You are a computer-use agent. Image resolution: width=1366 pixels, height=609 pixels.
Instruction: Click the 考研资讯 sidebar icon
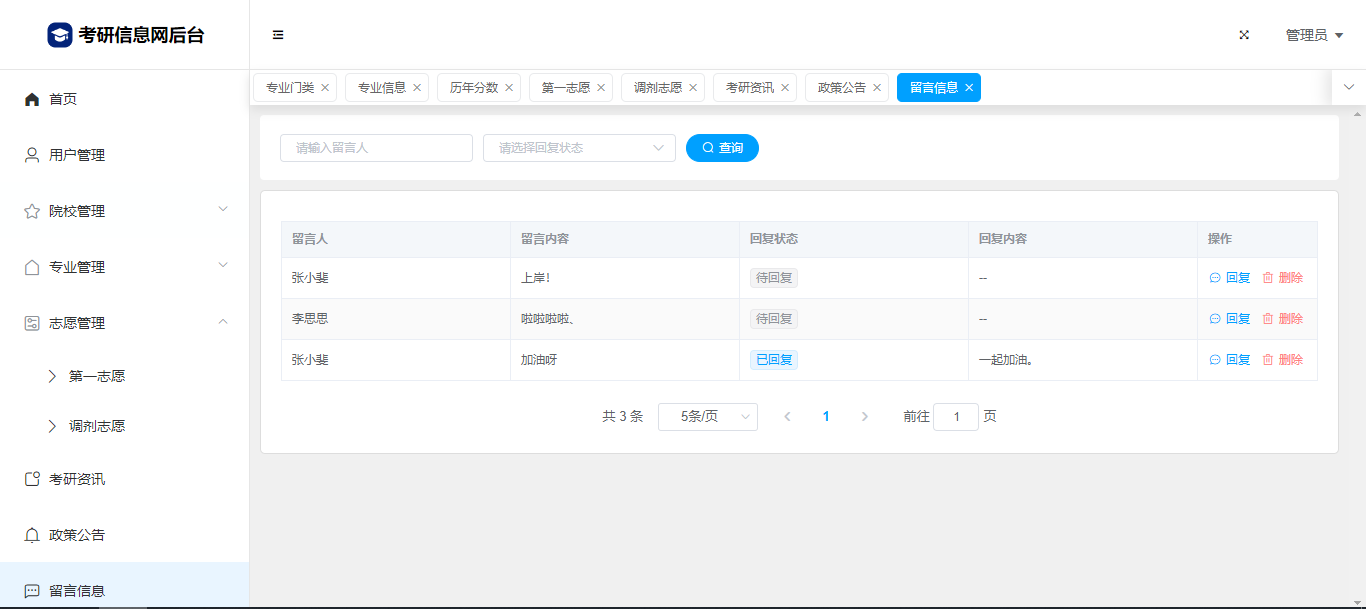[32, 479]
